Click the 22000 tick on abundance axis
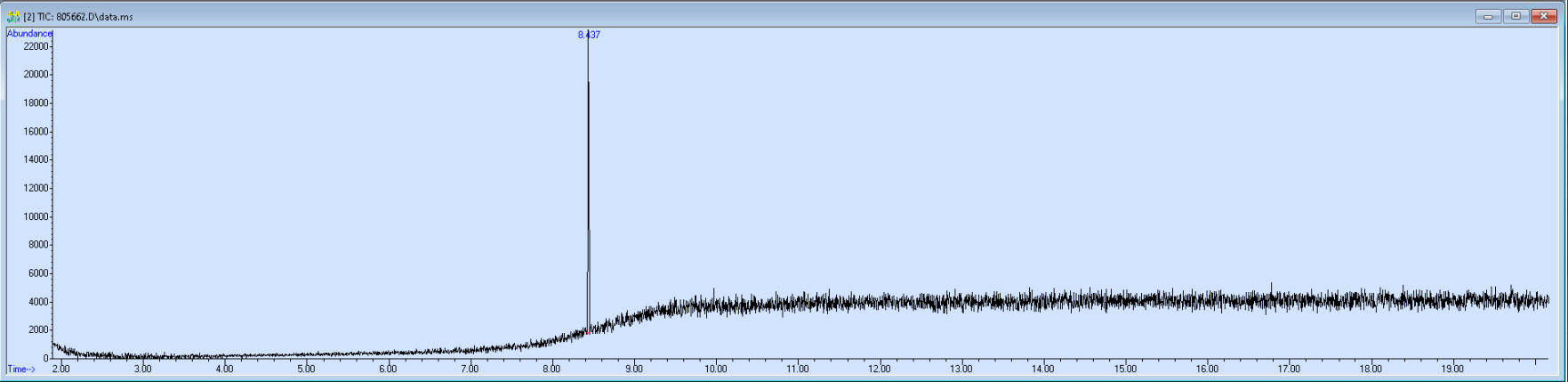1568x382 pixels. tap(36, 46)
